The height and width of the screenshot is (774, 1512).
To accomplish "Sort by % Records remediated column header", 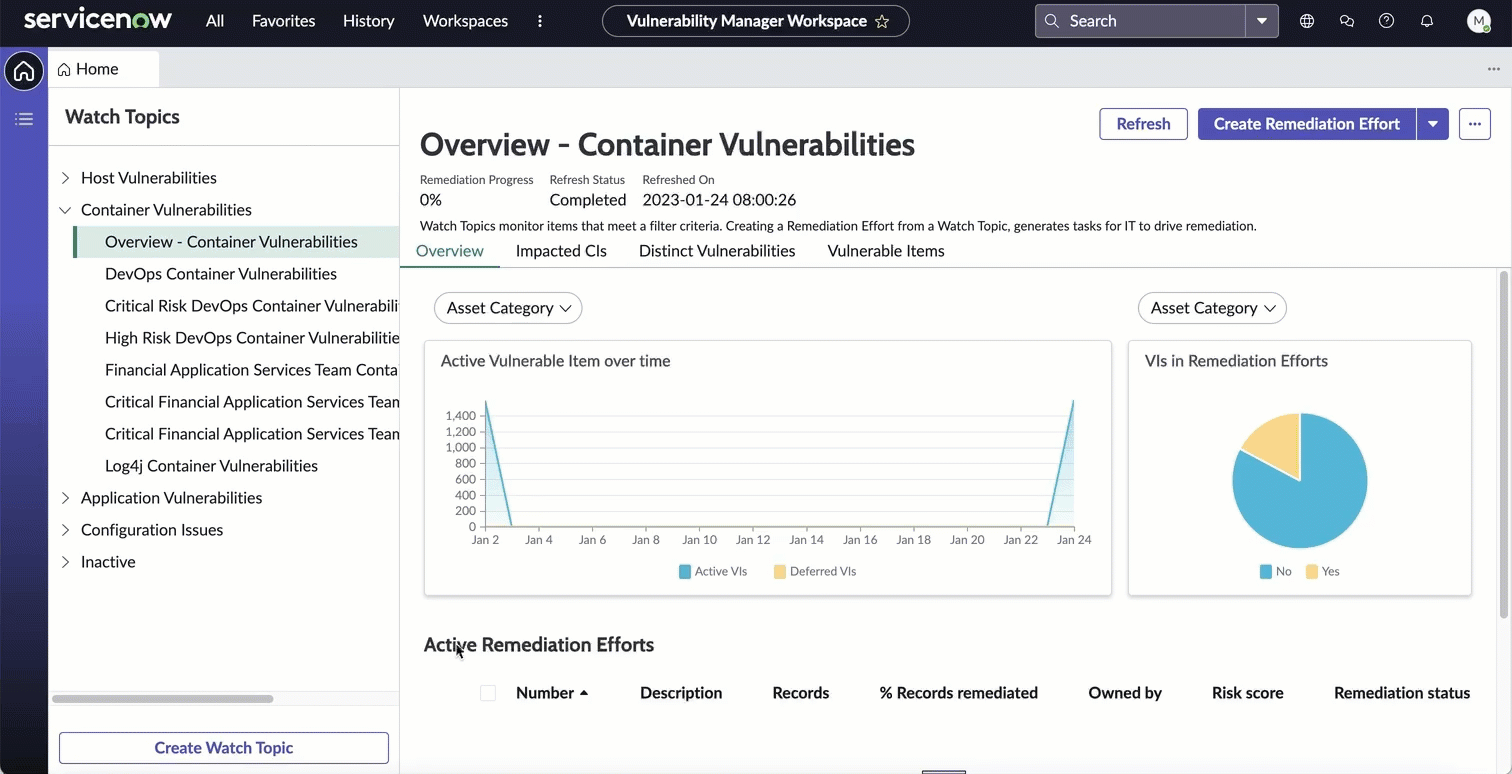I will pyautogui.click(x=959, y=693).
